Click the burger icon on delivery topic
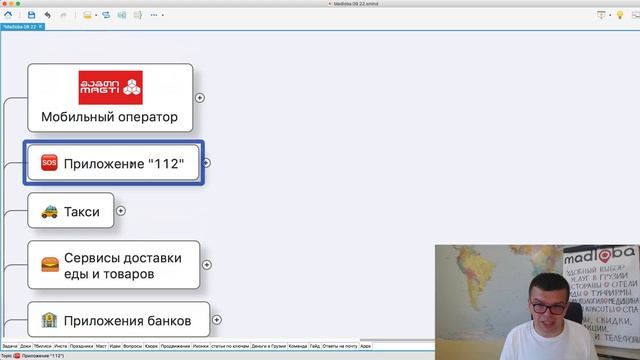This screenshot has height=360, width=640. [x=50, y=264]
